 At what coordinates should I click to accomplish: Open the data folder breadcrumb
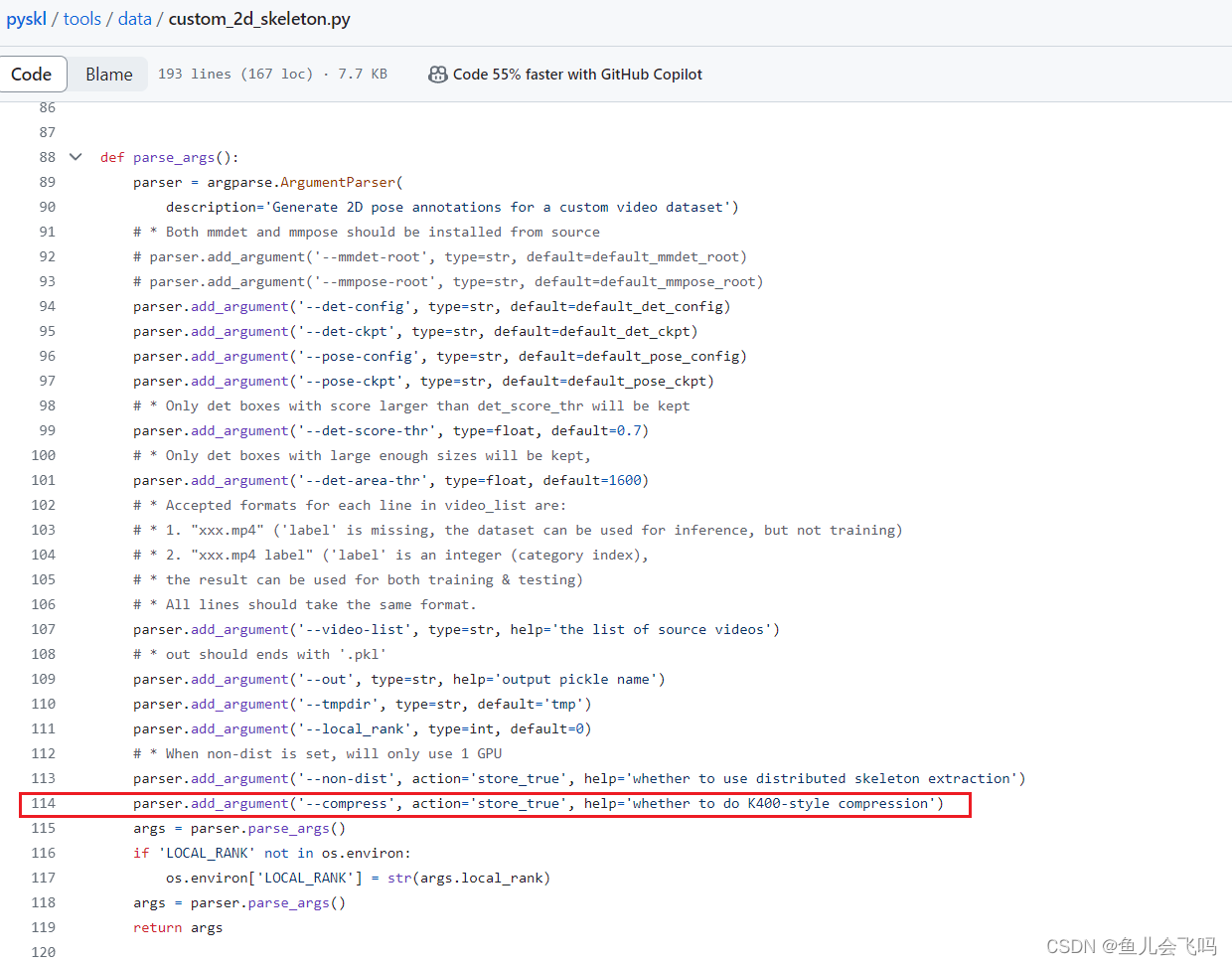134,18
